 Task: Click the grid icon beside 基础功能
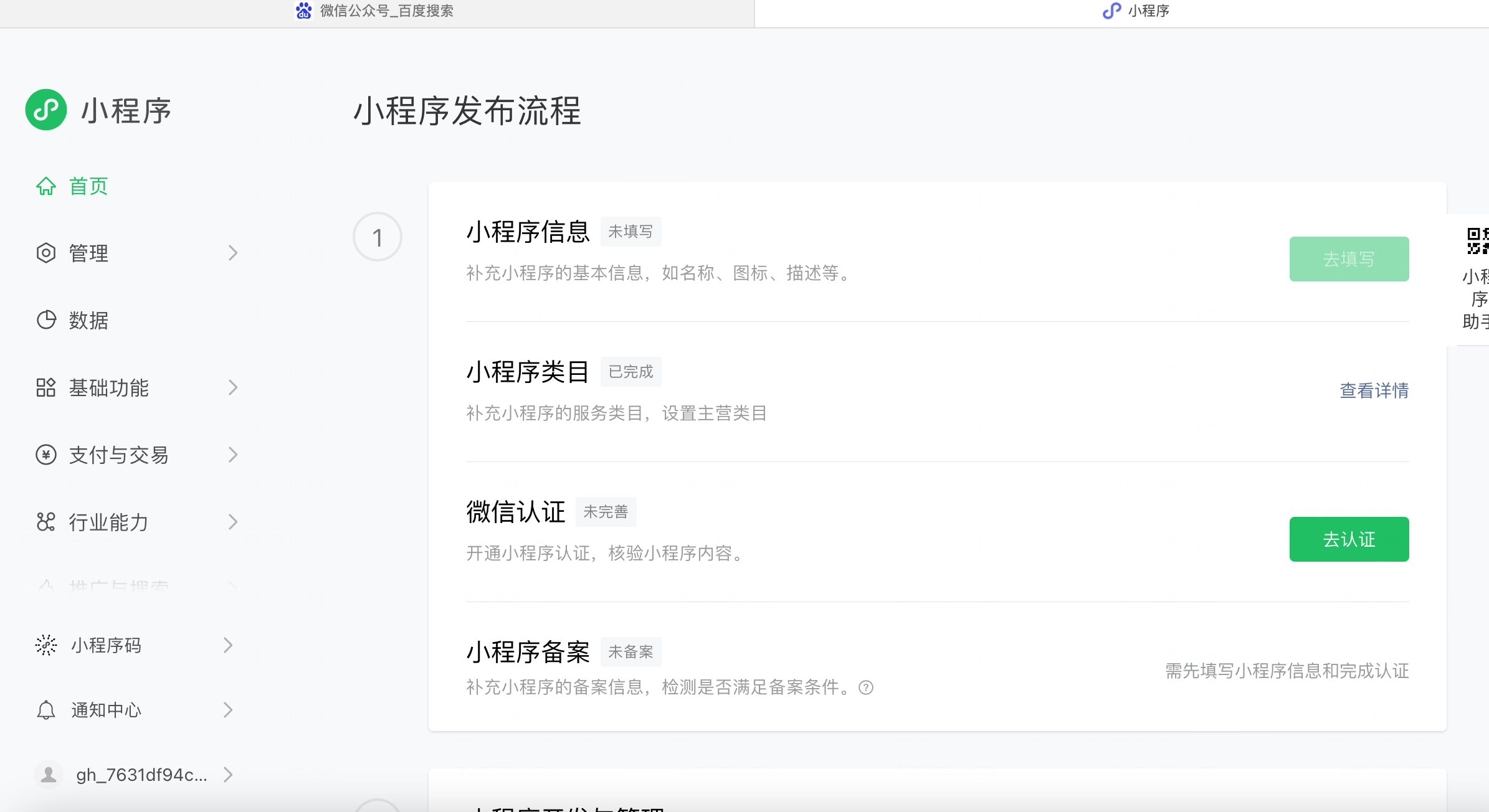click(46, 387)
